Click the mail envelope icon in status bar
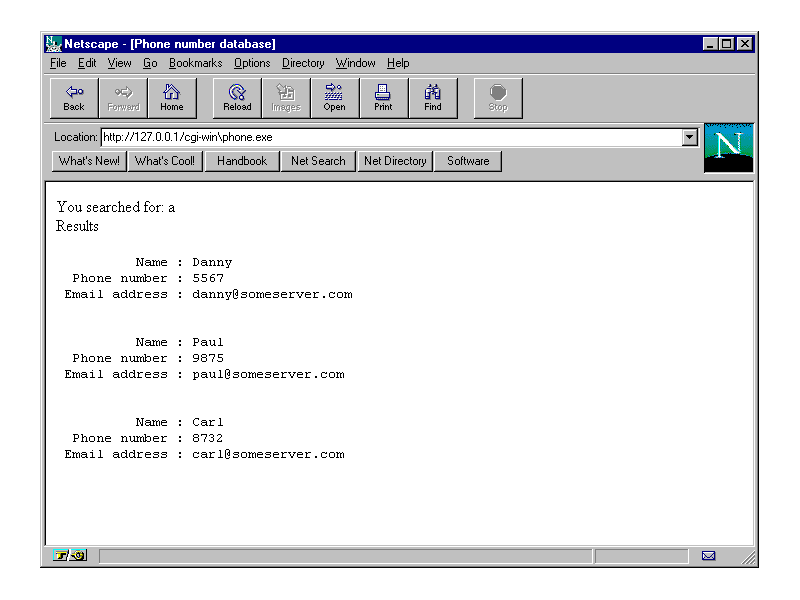800x600 pixels. click(x=708, y=556)
